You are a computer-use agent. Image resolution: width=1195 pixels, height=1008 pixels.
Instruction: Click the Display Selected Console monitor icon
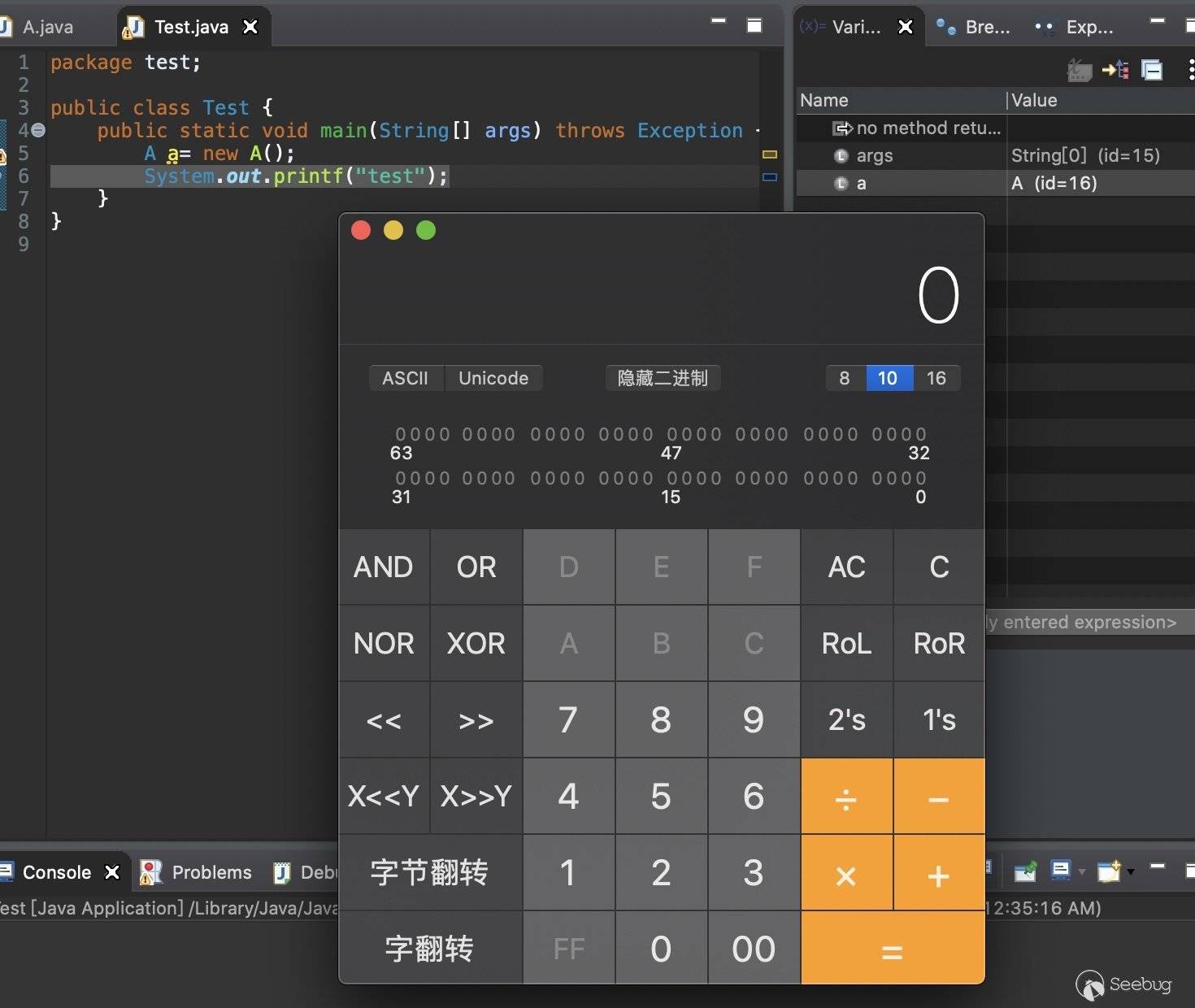1060,871
